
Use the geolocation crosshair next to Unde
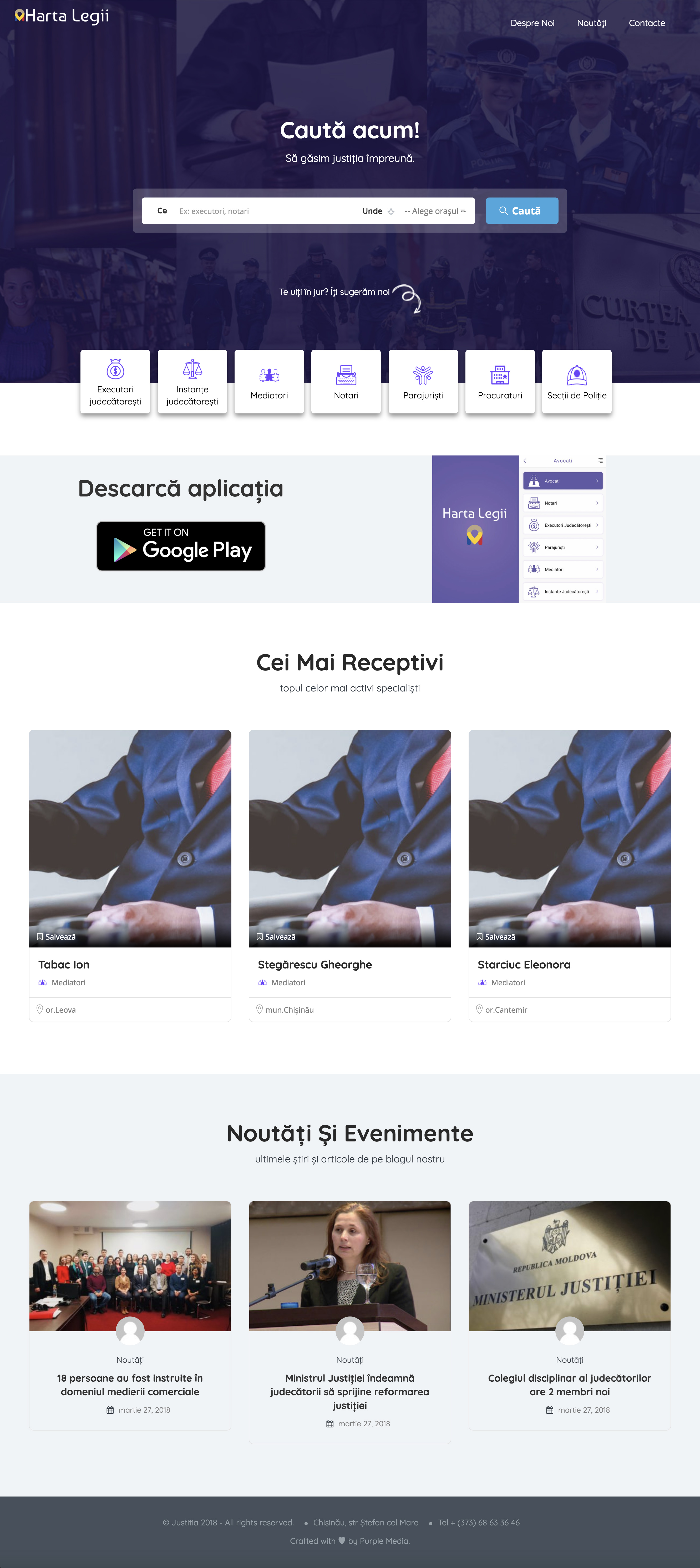(x=391, y=211)
